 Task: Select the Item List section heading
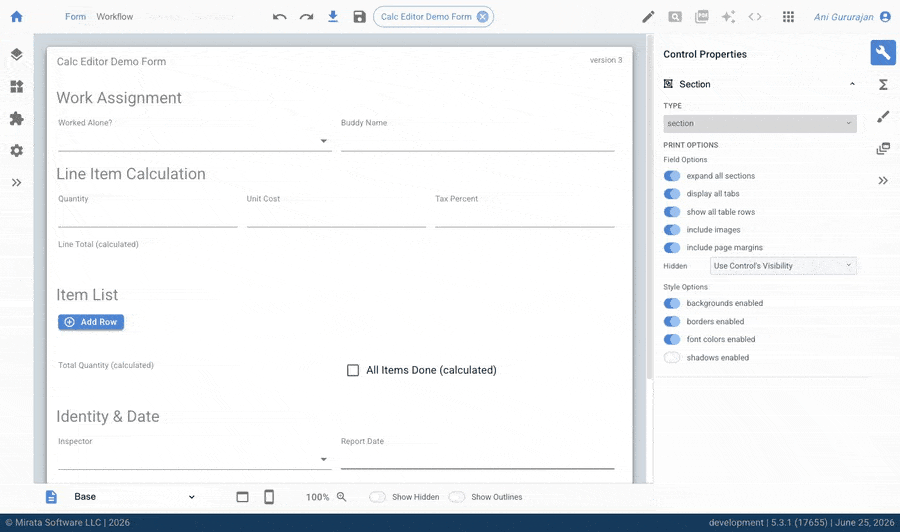(x=87, y=294)
